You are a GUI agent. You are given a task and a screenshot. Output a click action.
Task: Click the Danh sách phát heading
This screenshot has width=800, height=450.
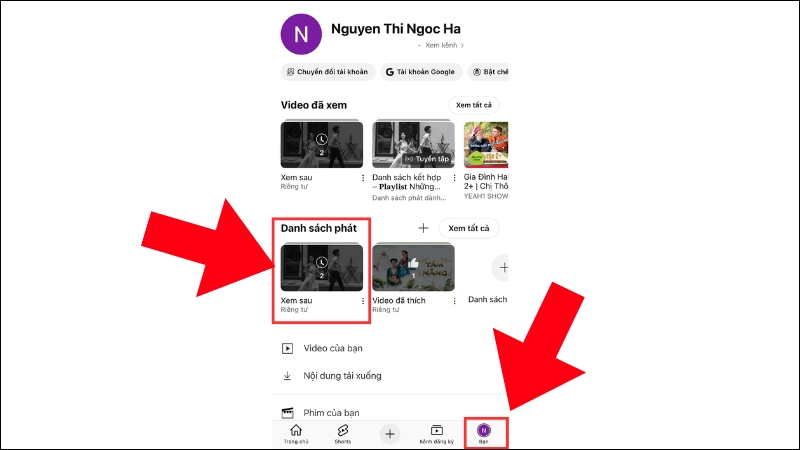319,228
